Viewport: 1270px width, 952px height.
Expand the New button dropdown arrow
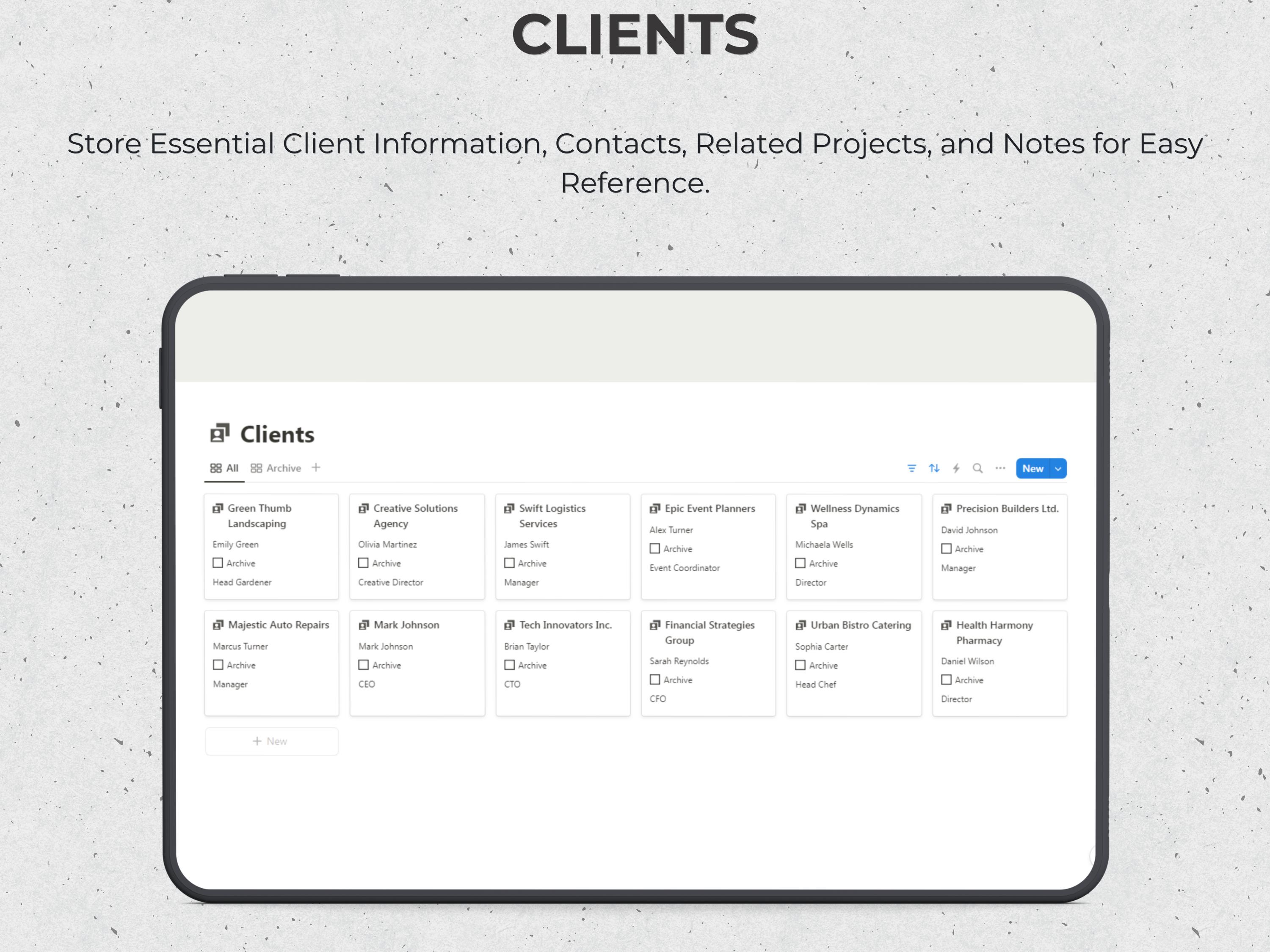1058,468
